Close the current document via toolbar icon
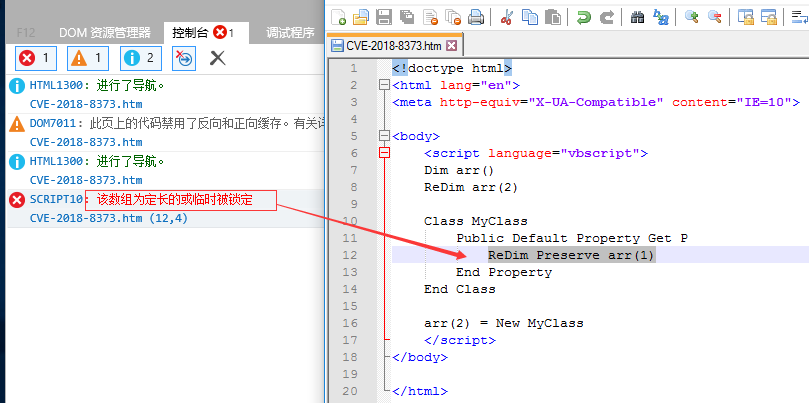This screenshot has width=809, height=403. (x=430, y=17)
